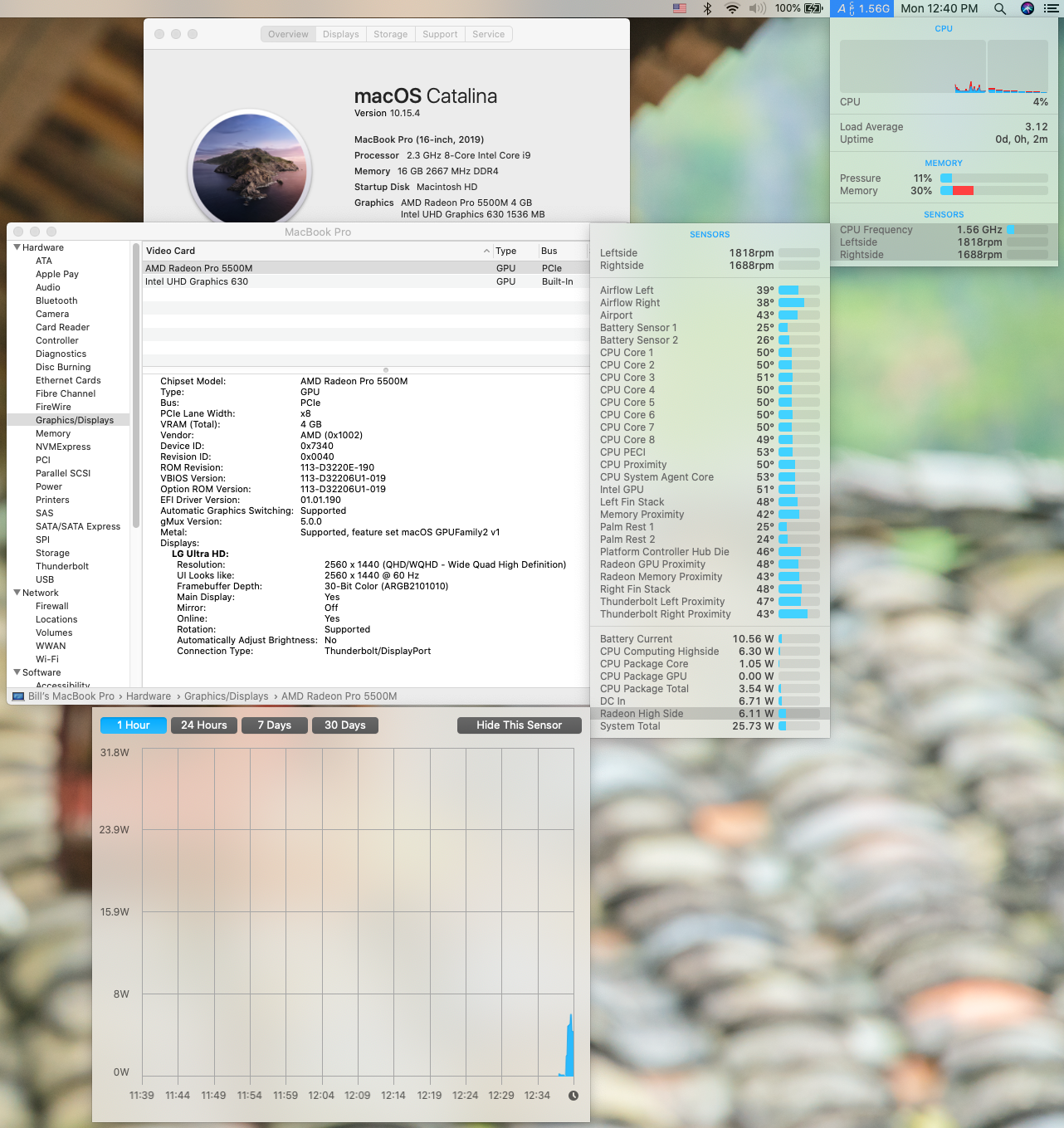Screen dimensions: 1064x1128
Task: Collapse the Software tree section
Action: [17, 672]
